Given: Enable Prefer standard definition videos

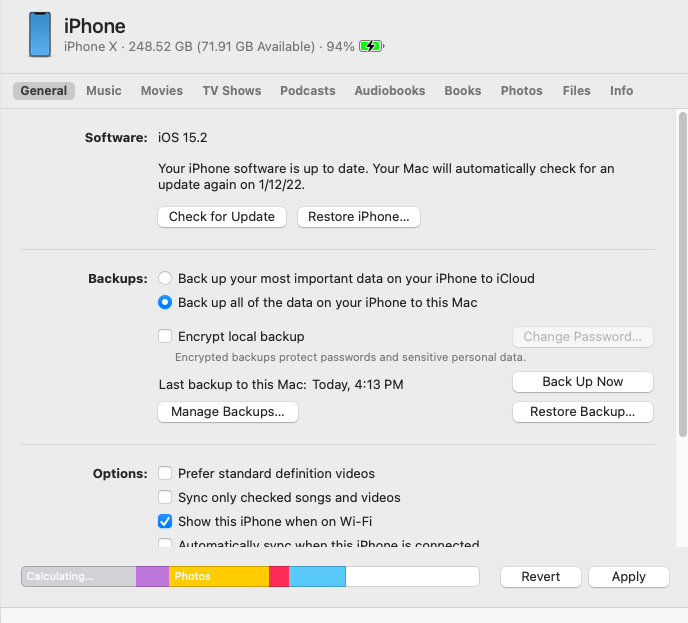Looking at the screenshot, I should tap(165, 473).
